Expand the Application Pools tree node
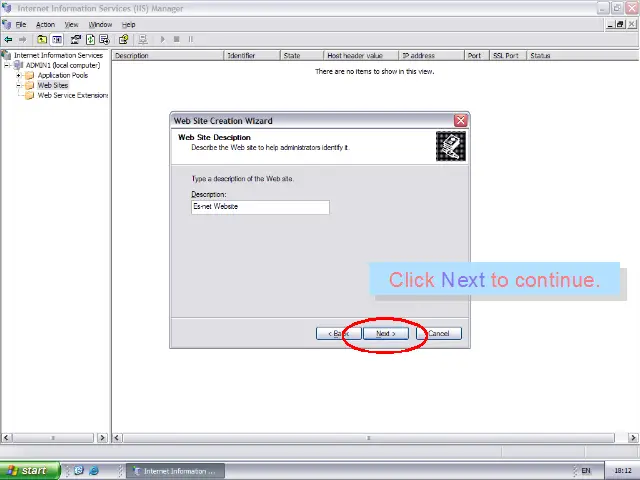640x480 pixels. pyautogui.click(x=18, y=75)
